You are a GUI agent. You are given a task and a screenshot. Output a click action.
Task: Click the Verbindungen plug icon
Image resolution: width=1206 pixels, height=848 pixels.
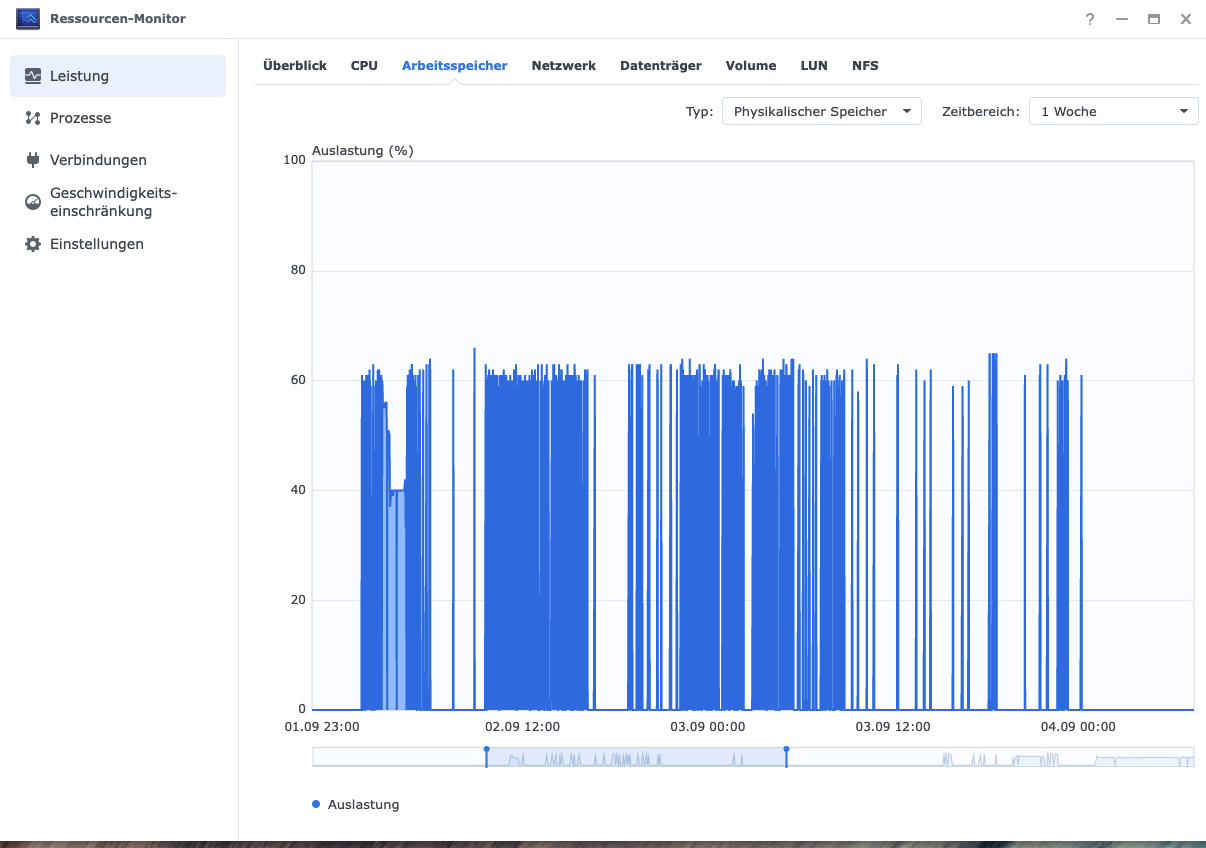tap(33, 160)
